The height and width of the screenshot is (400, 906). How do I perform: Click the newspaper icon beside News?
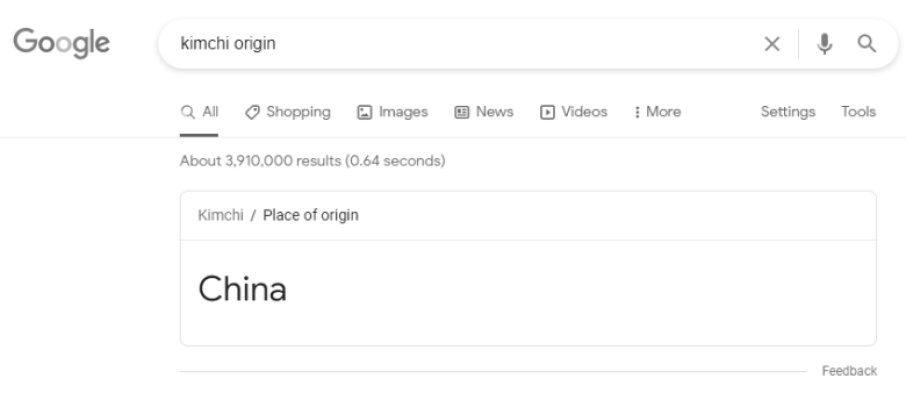[x=461, y=112]
